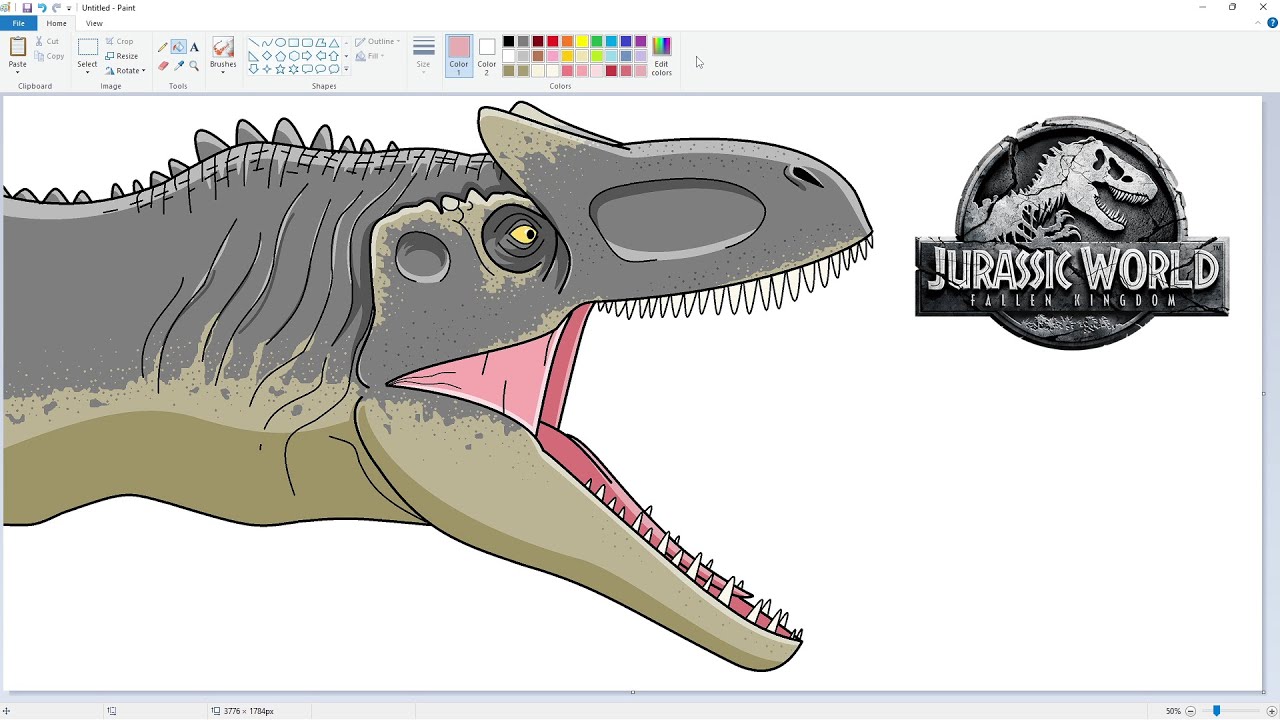Choose the Pentagon shape

coord(281,56)
